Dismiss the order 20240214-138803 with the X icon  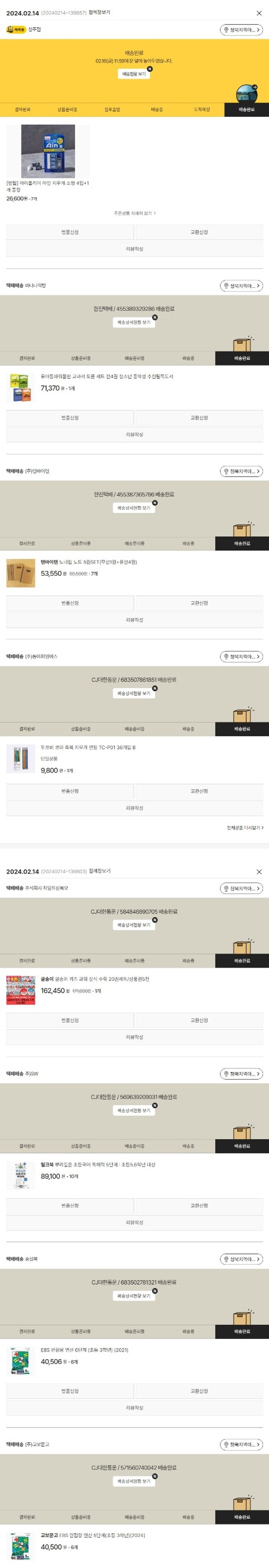pos(259,872)
